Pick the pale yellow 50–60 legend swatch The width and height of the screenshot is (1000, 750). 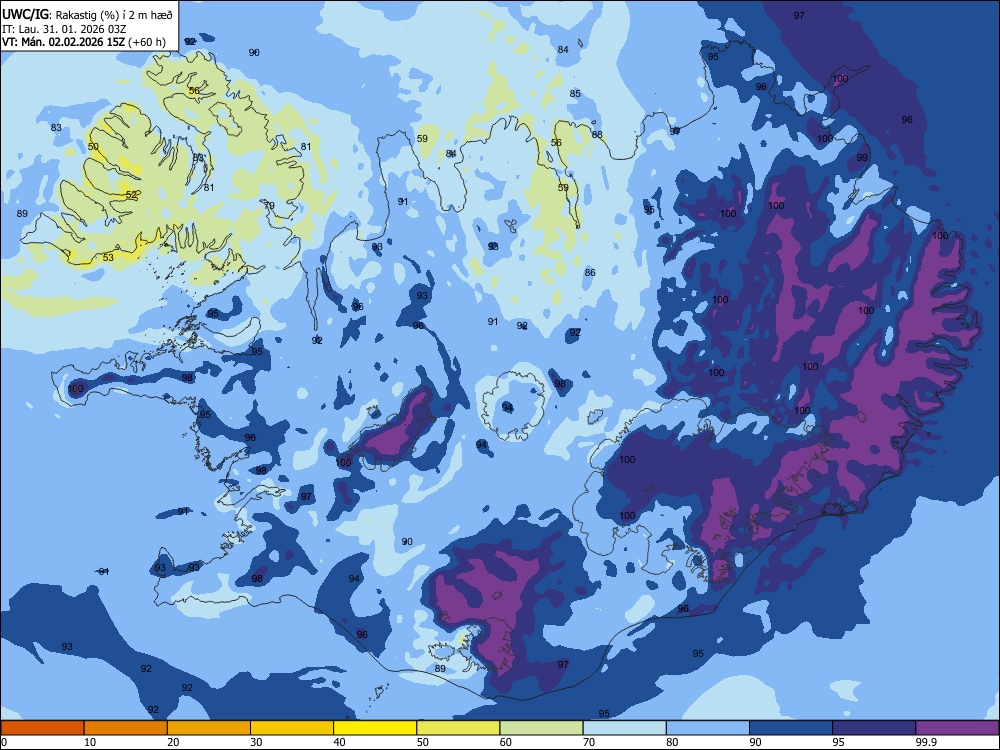[458, 728]
